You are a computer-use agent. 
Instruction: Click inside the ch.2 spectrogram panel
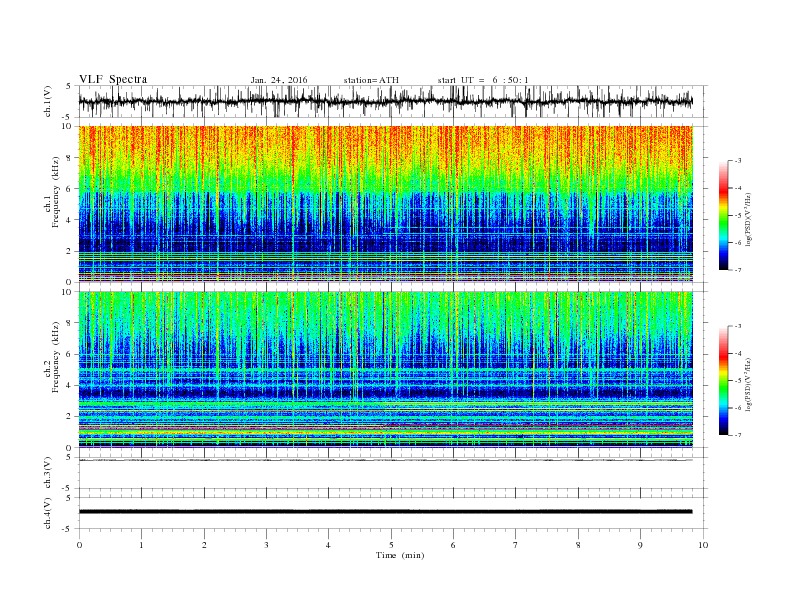tap(385, 369)
